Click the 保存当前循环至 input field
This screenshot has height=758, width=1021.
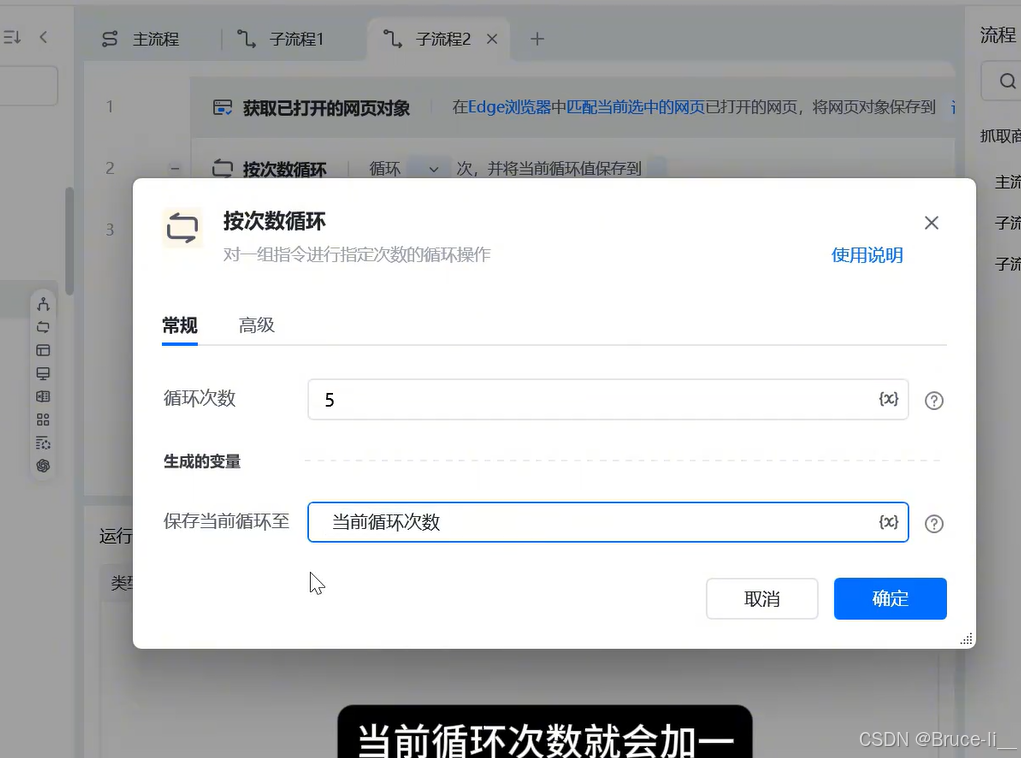coord(608,522)
